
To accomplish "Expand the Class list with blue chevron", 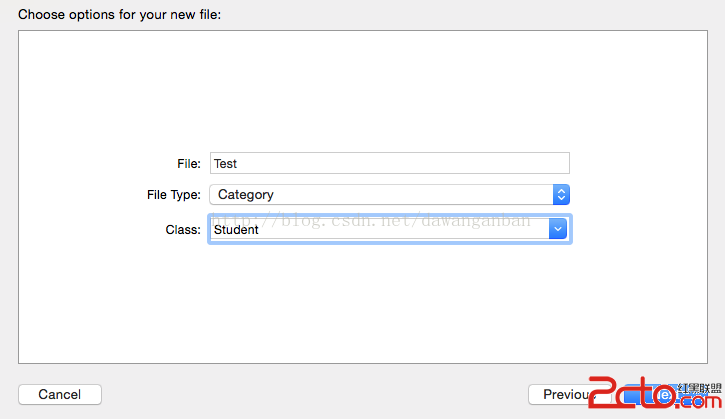I will (x=558, y=229).
